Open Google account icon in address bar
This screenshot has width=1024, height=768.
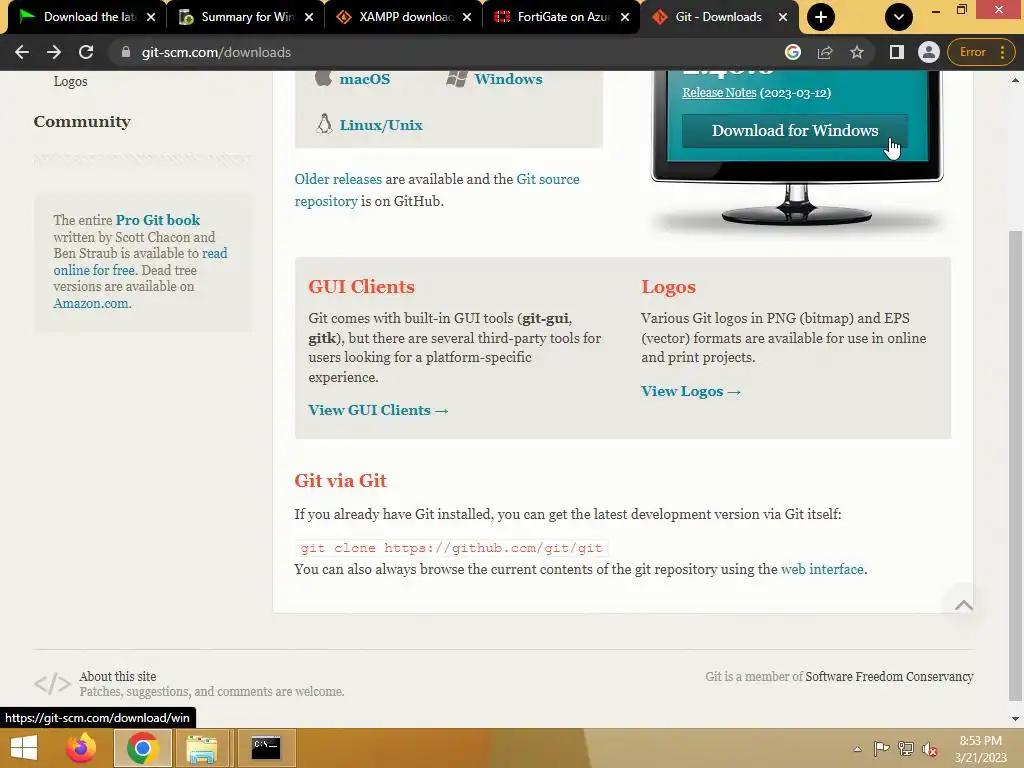point(793,52)
